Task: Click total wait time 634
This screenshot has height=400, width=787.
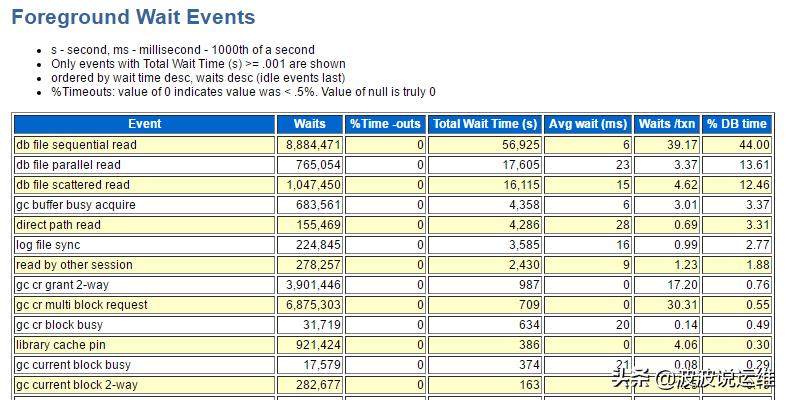Action: [x=529, y=325]
